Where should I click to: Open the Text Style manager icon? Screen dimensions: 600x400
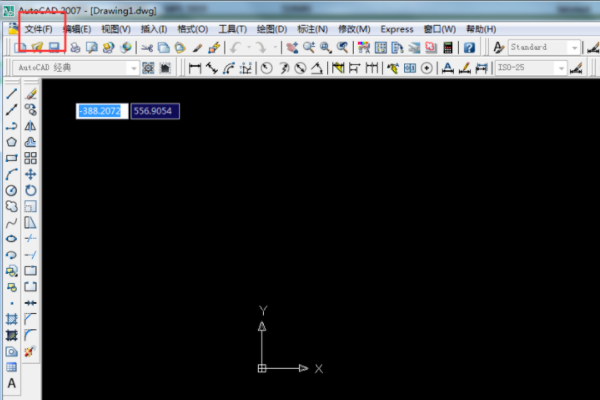tap(499, 47)
